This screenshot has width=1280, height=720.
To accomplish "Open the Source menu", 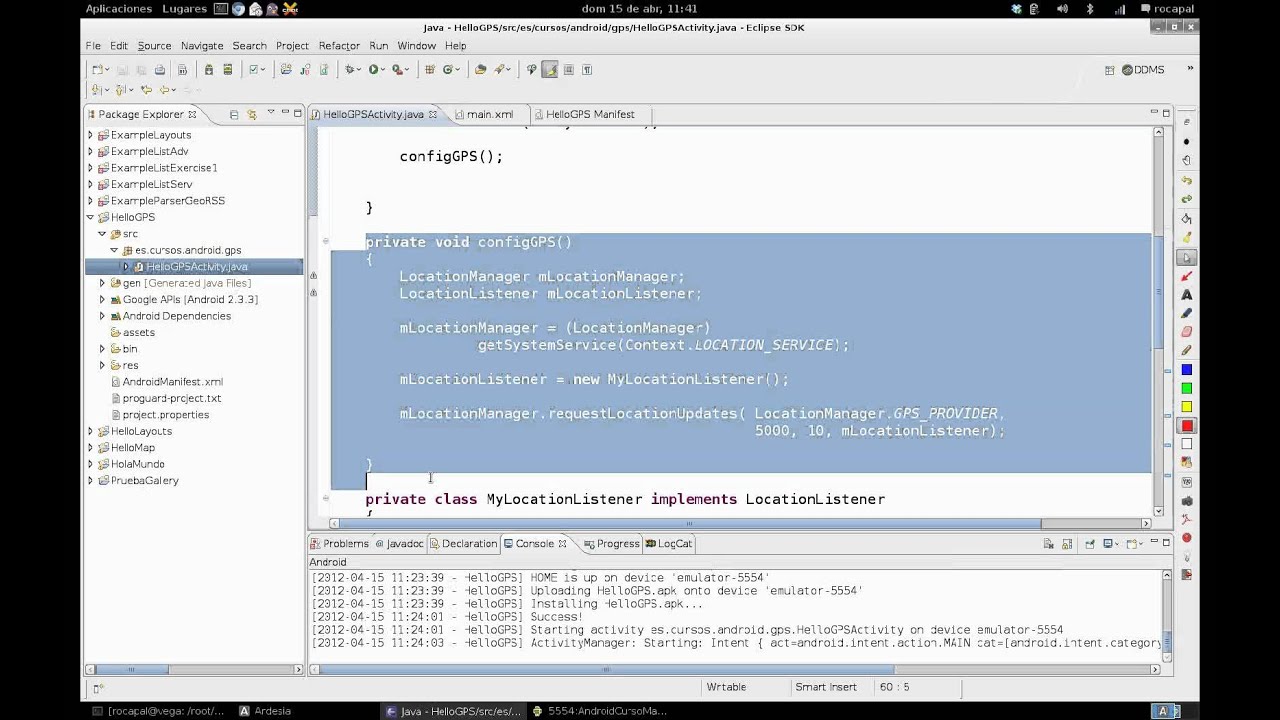I will 154,46.
